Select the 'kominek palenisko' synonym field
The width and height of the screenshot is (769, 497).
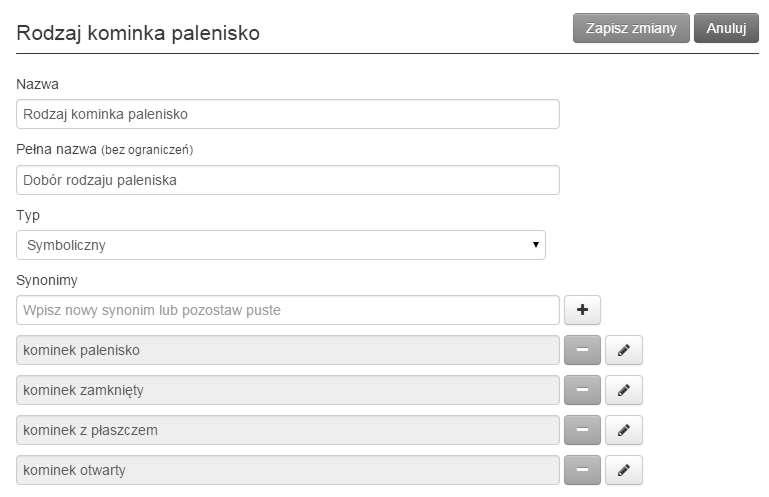tap(288, 350)
